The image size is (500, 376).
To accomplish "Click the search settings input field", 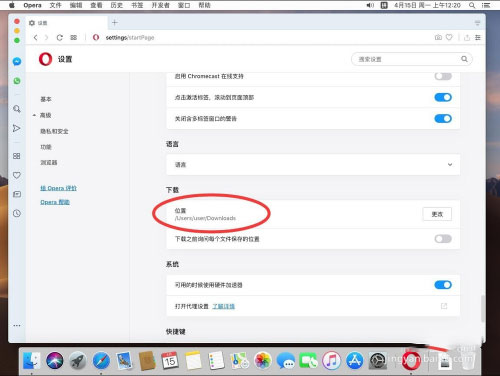I will pyautogui.click(x=412, y=59).
